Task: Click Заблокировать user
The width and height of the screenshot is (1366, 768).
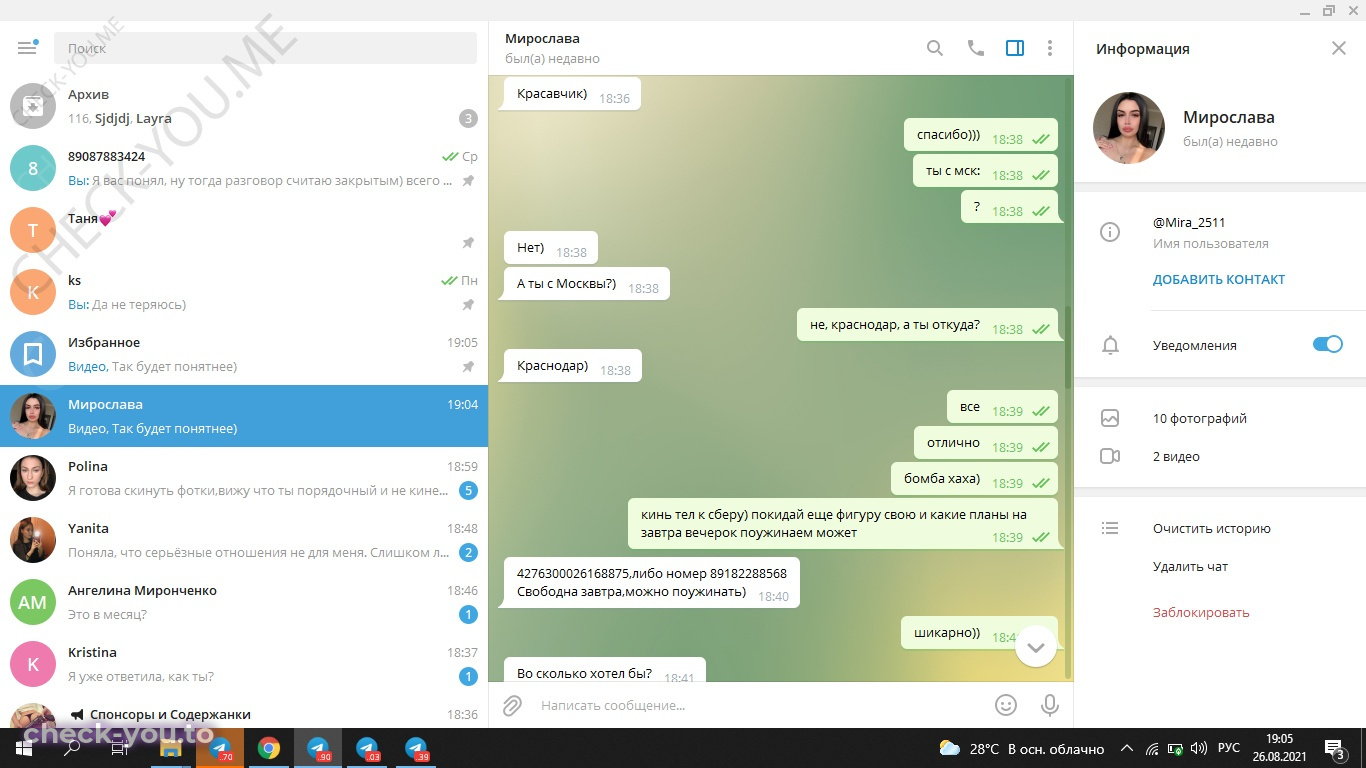Action: [1201, 612]
